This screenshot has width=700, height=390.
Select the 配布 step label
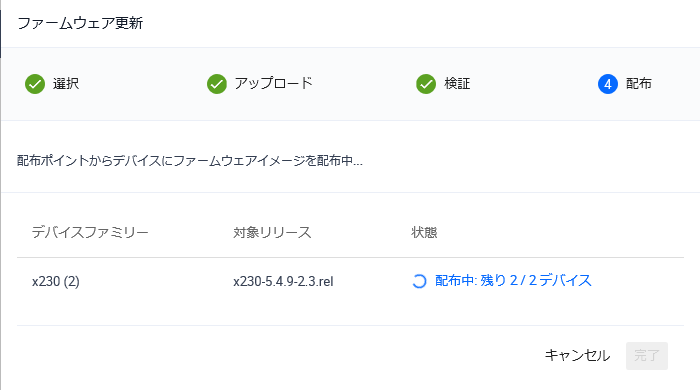(x=639, y=83)
